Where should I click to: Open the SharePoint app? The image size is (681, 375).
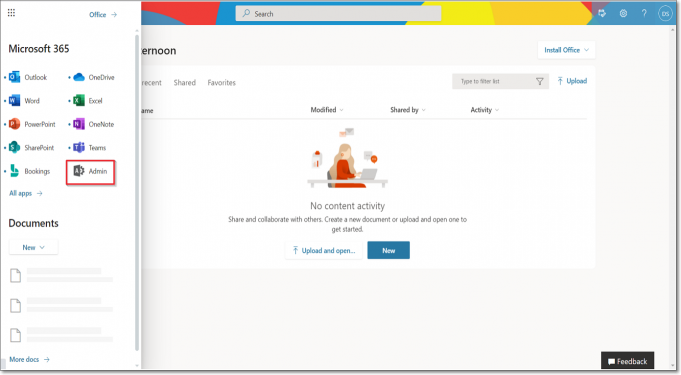point(31,148)
